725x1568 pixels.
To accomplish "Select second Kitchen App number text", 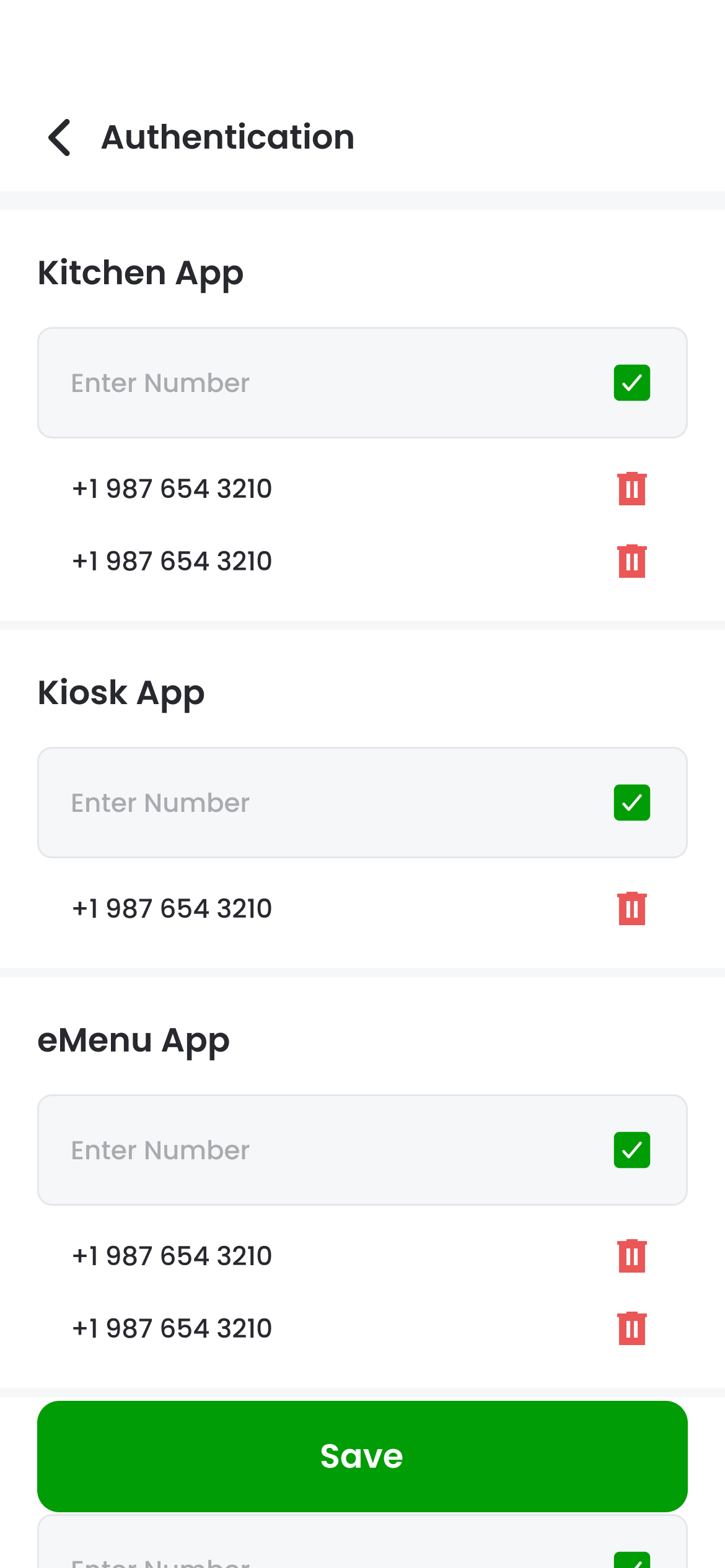I will pyautogui.click(x=172, y=561).
